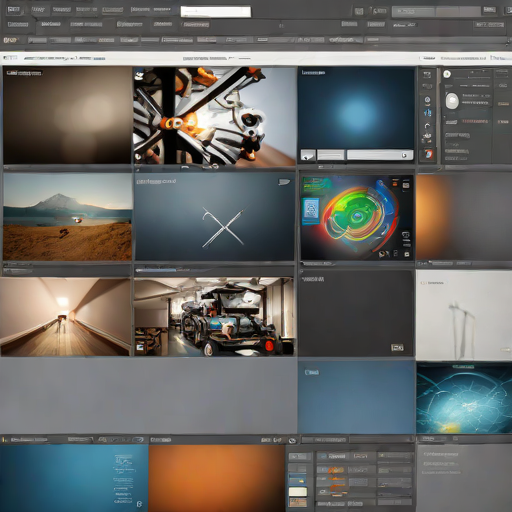Click the wide gray bar beneath blue glow preview
512x512 pixels.
point(380,155)
